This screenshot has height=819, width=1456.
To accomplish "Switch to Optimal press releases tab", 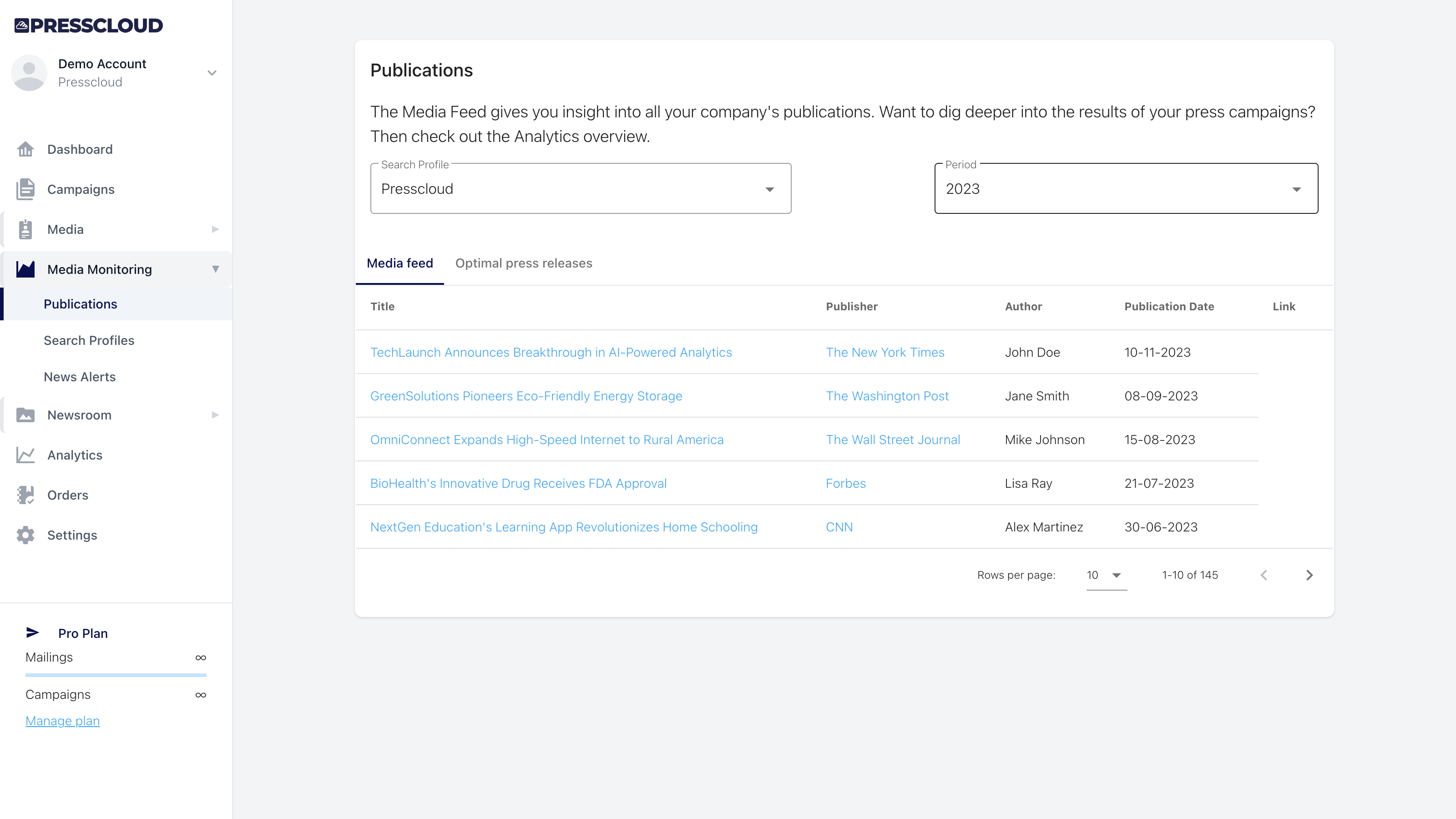I will tap(523, 263).
